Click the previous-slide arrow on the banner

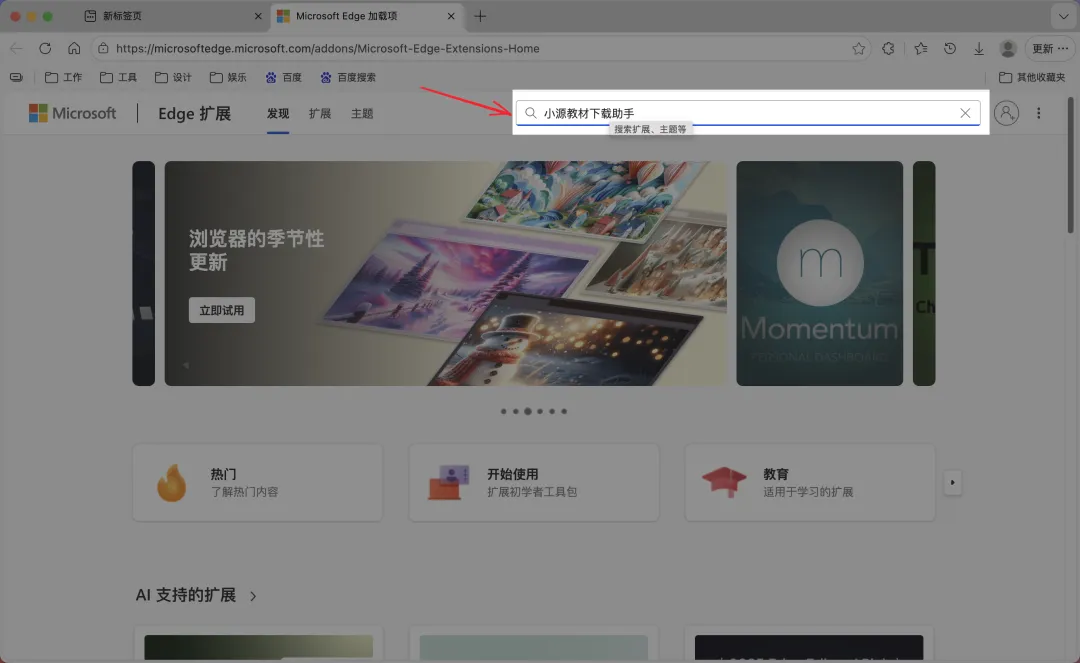pos(185,365)
